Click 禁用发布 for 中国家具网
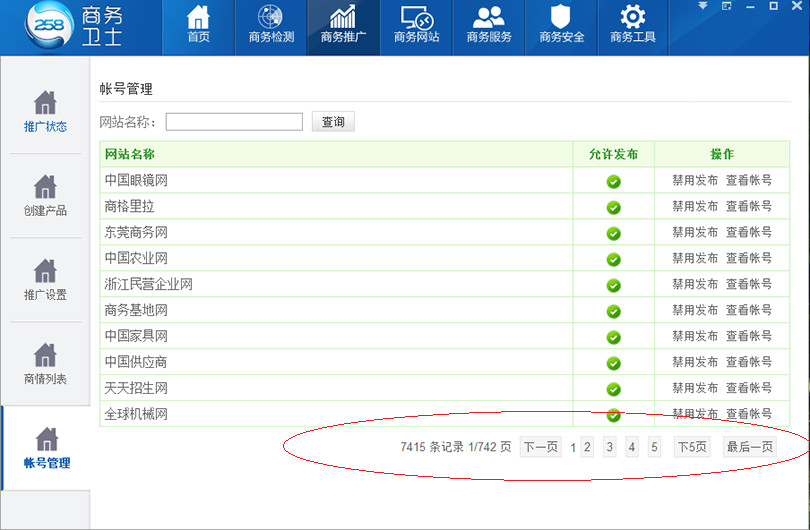The height and width of the screenshot is (530, 810). (695, 336)
